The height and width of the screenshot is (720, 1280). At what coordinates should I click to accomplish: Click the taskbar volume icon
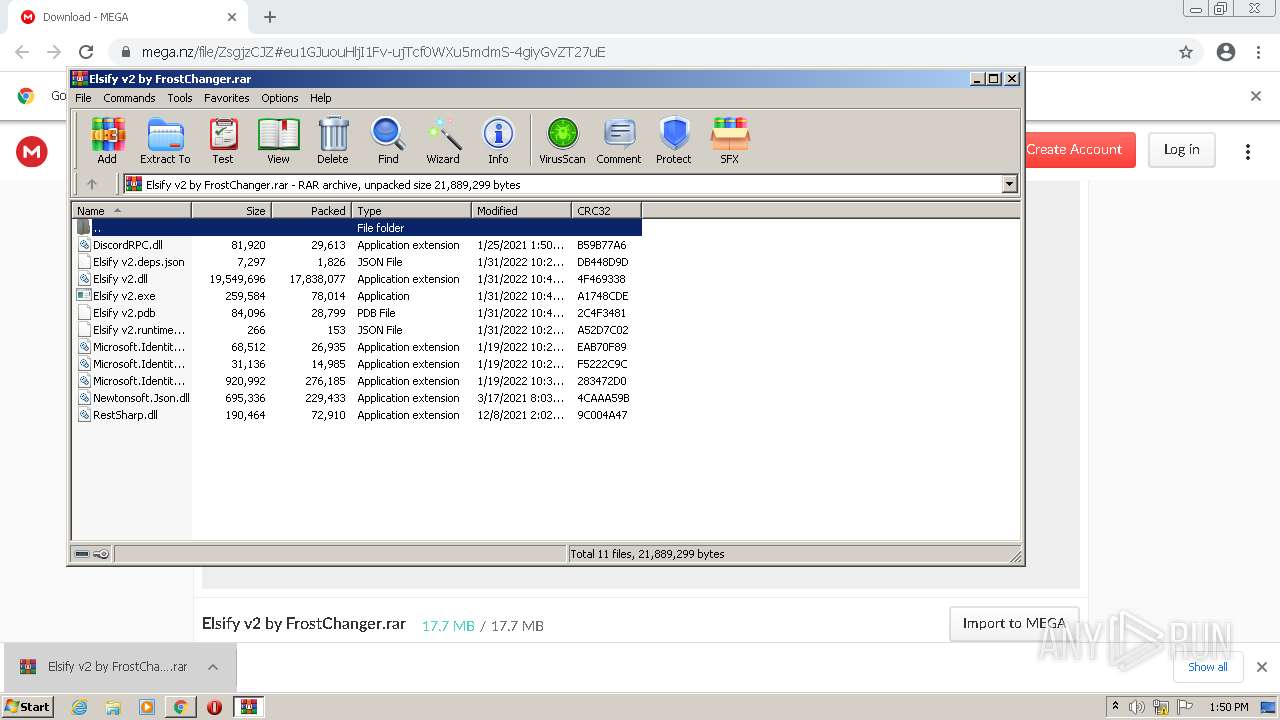pyautogui.click(x=1137, y=707)
